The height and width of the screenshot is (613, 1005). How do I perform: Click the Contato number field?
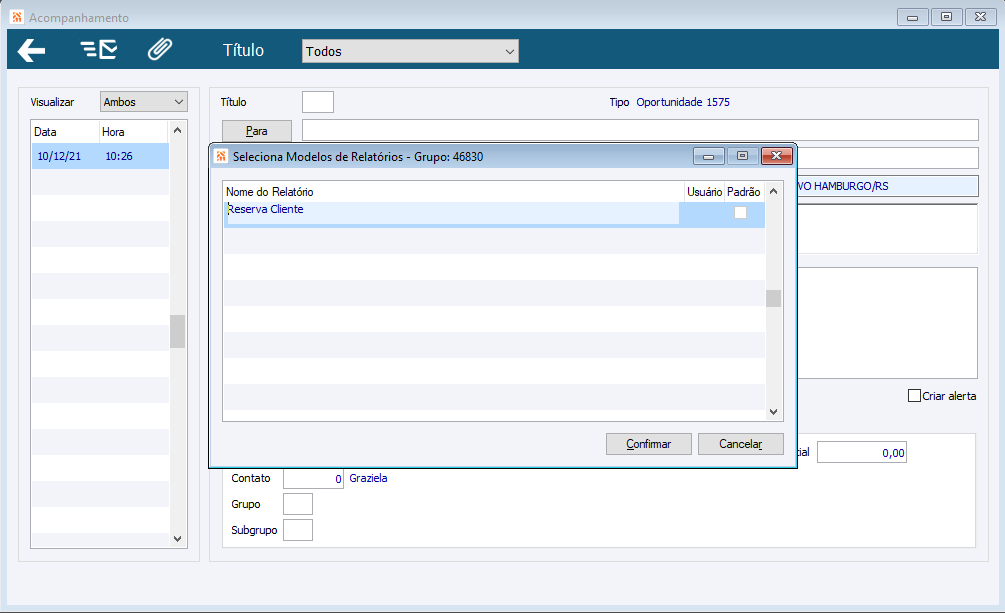tap(313, 478)
